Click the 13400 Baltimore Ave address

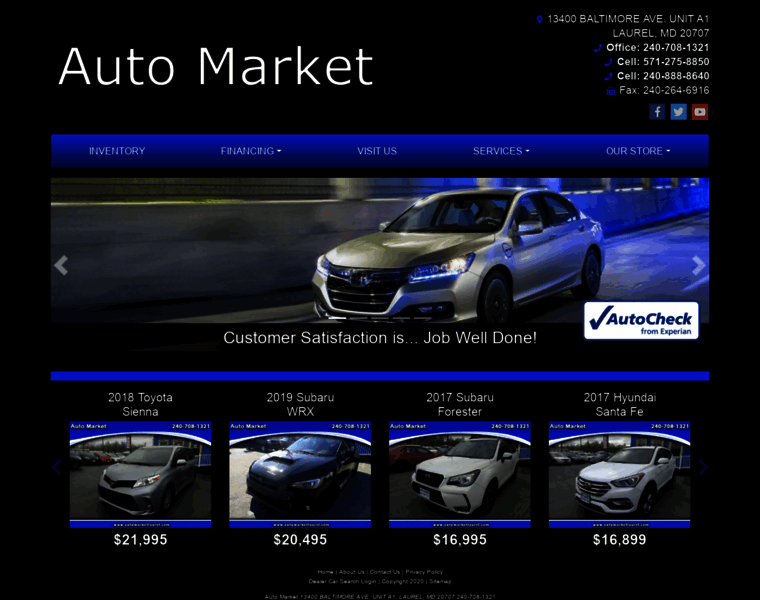click(x=628, y=26)
